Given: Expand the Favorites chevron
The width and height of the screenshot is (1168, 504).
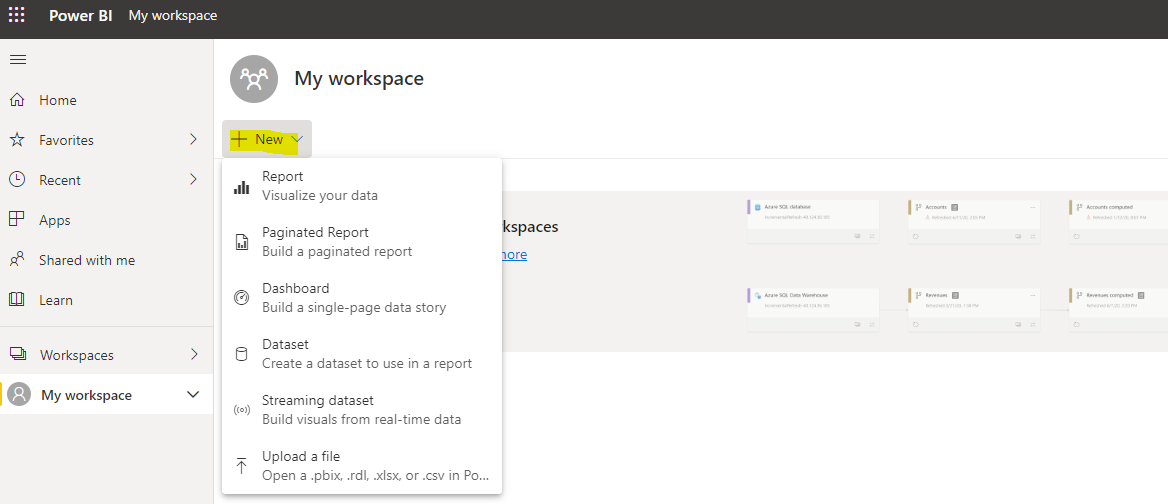Looking at the screenshot, I should (193, 140).
